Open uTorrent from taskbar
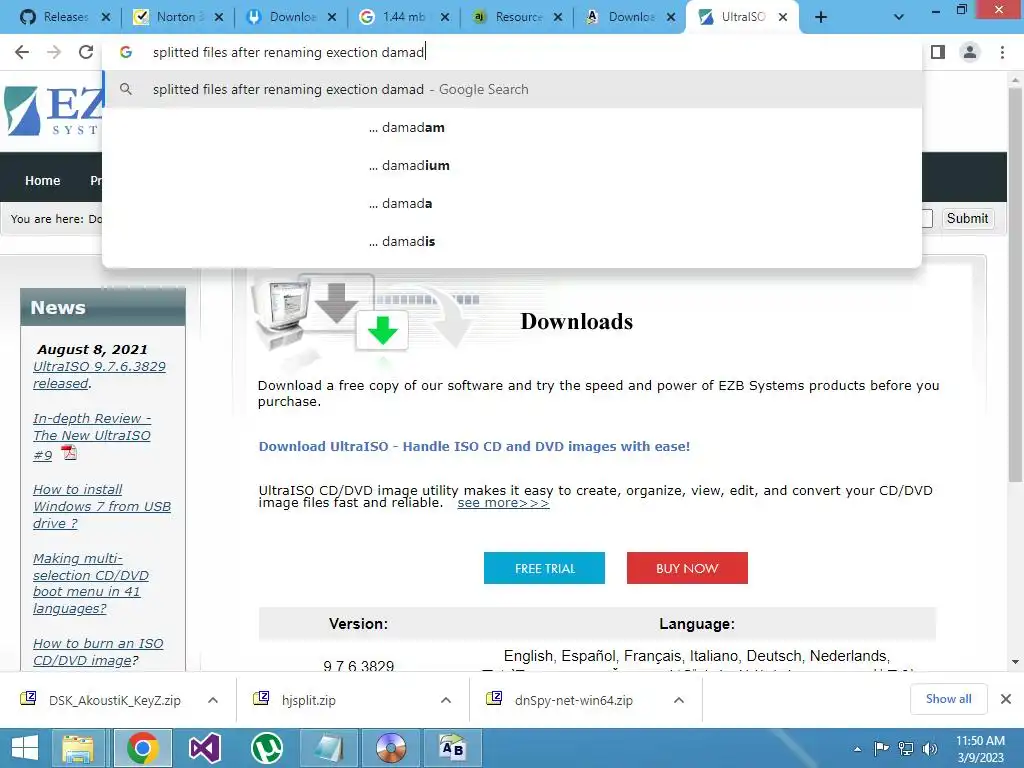The image size is (1024, 768). coord(266,748)
